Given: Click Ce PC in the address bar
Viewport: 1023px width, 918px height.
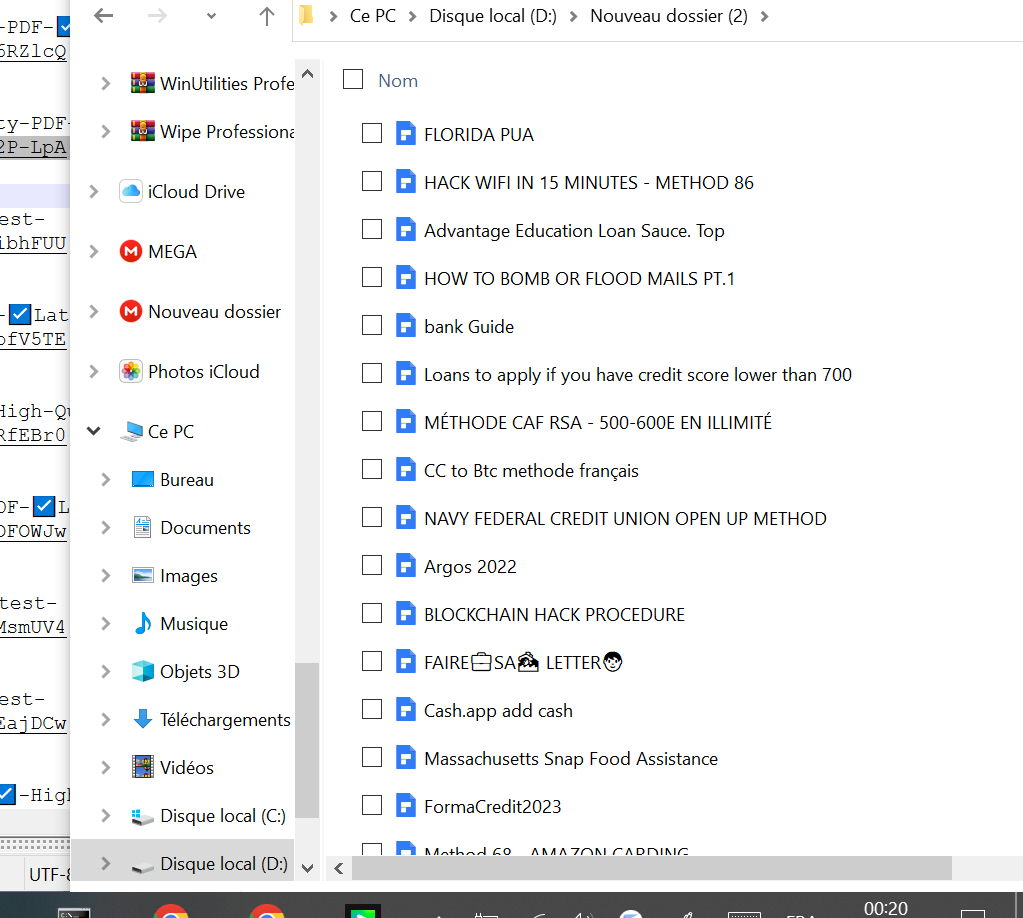Looking at the screenshot, I should coord(373,16).
